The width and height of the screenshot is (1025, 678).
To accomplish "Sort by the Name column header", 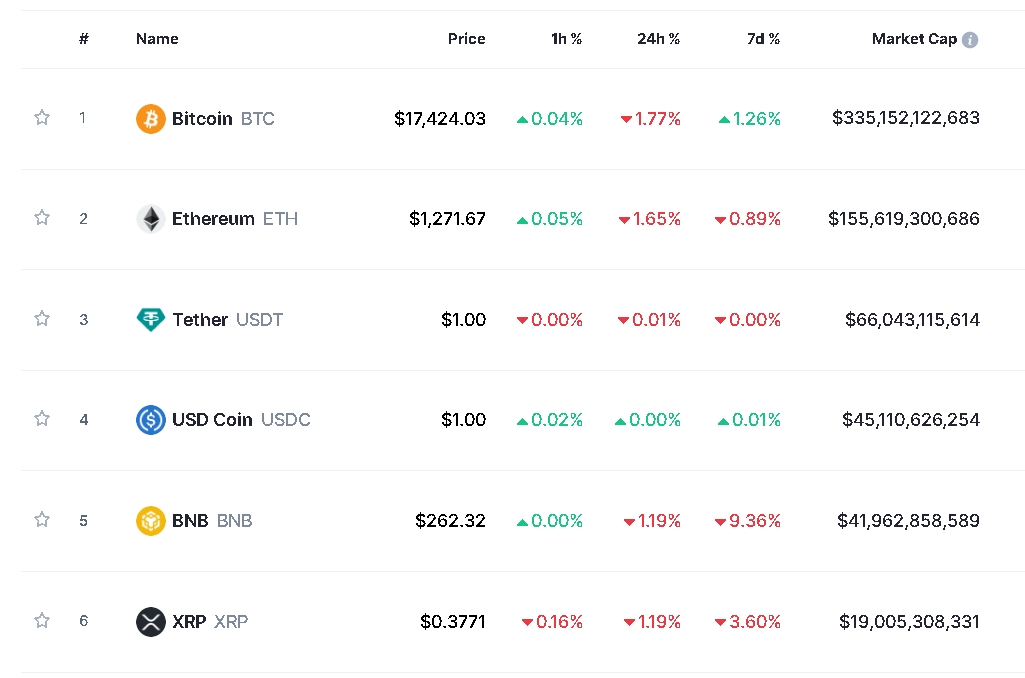I will pyautogui.click(x=157, y=39).
